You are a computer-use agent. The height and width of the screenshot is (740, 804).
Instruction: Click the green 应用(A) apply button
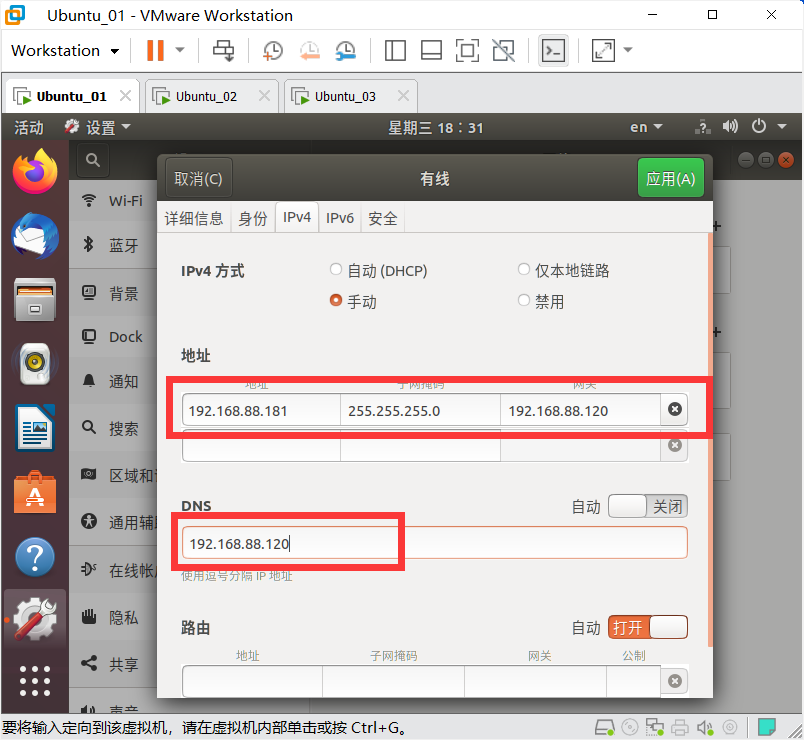[670, 178]
